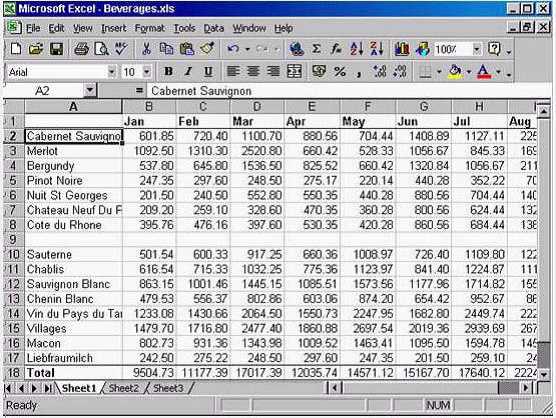This screenshot has width=556, height=418.
Task: Select the Cut scissors icon
Action: 146,49
